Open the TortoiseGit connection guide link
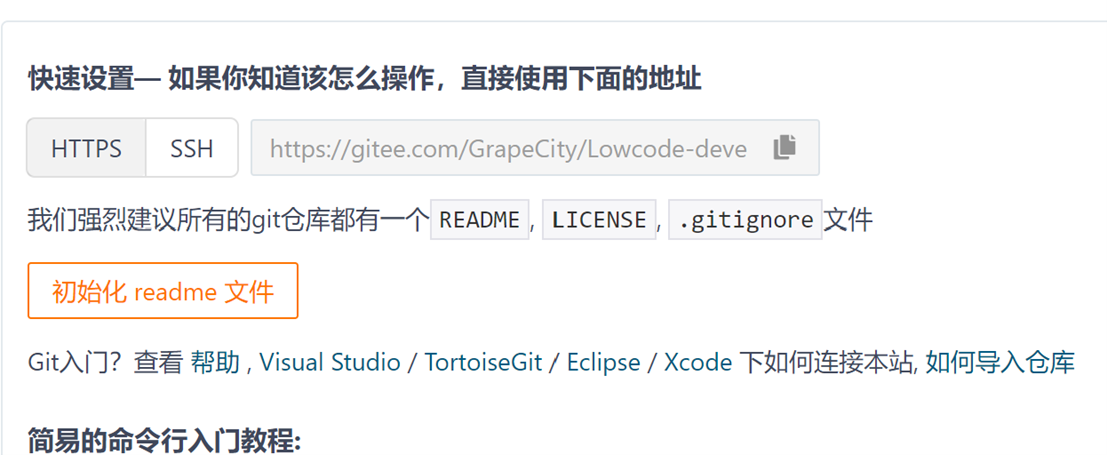 [x=483, y=362]
